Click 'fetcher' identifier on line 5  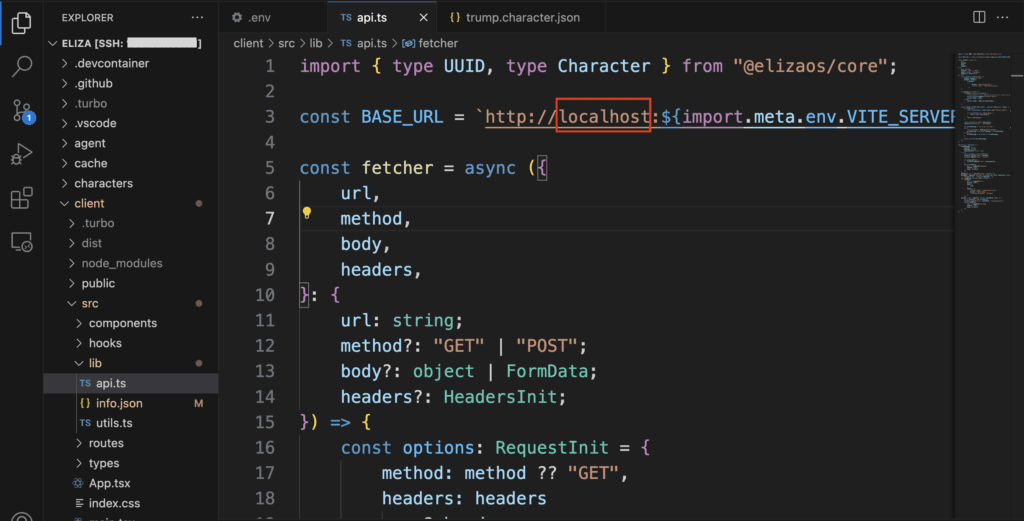coord(397,168)
